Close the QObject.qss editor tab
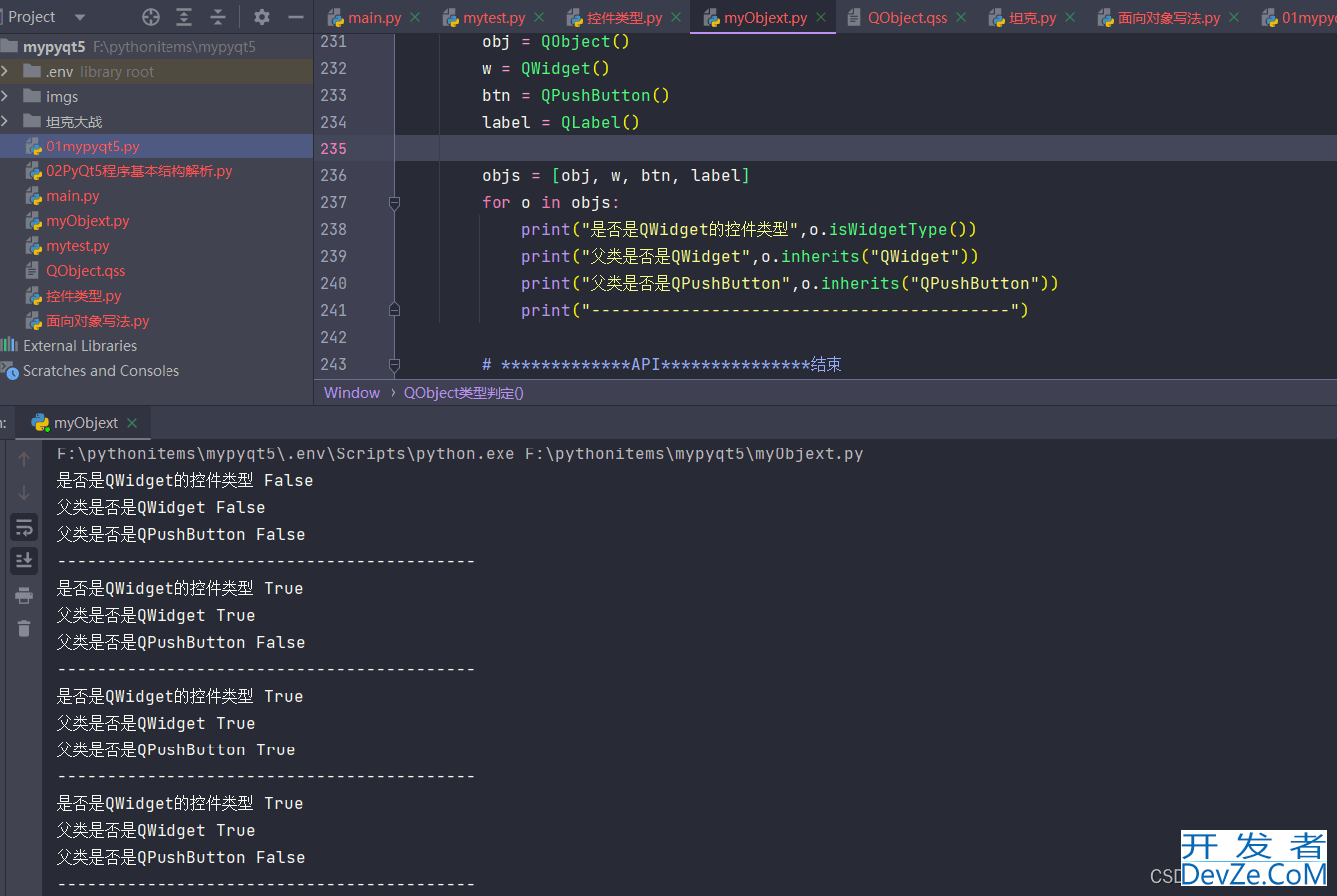The image size is (1337, 896). tap(962, 17)
